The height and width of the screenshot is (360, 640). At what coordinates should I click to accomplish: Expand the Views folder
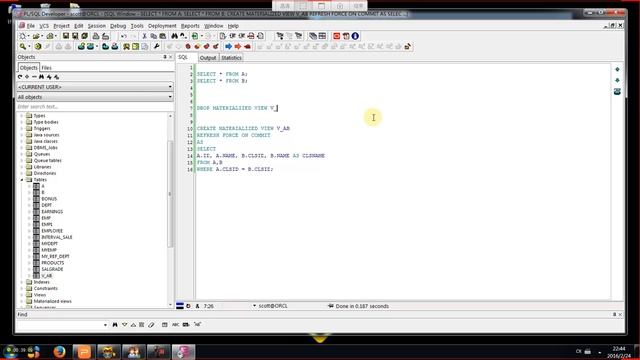(22, 295)
